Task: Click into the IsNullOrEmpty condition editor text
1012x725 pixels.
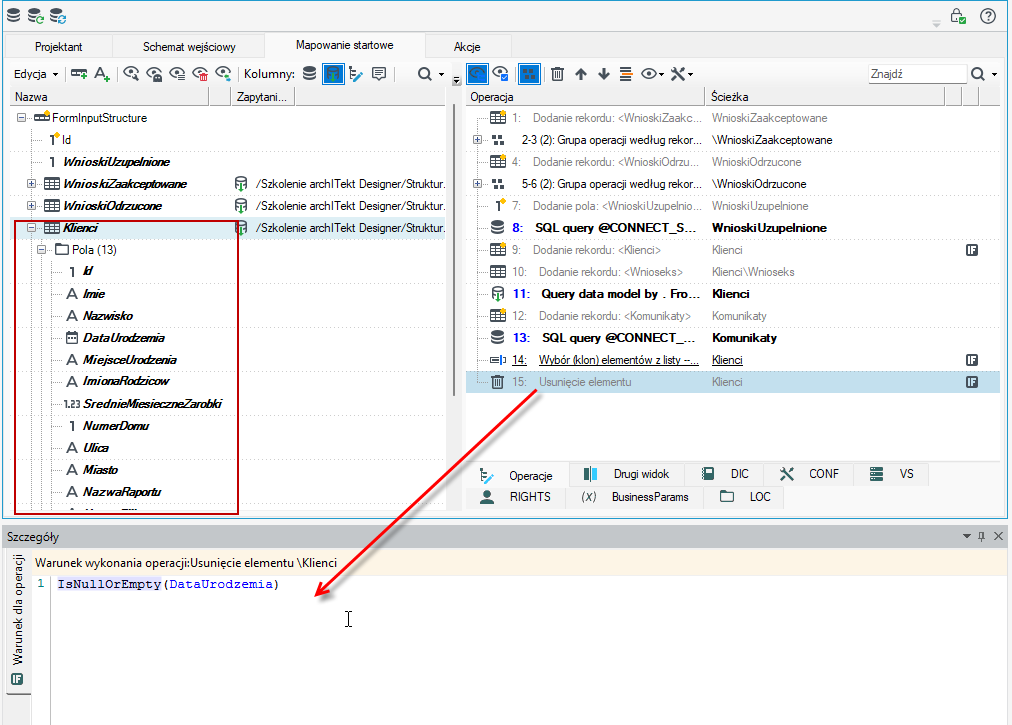Action: [168, 584]
